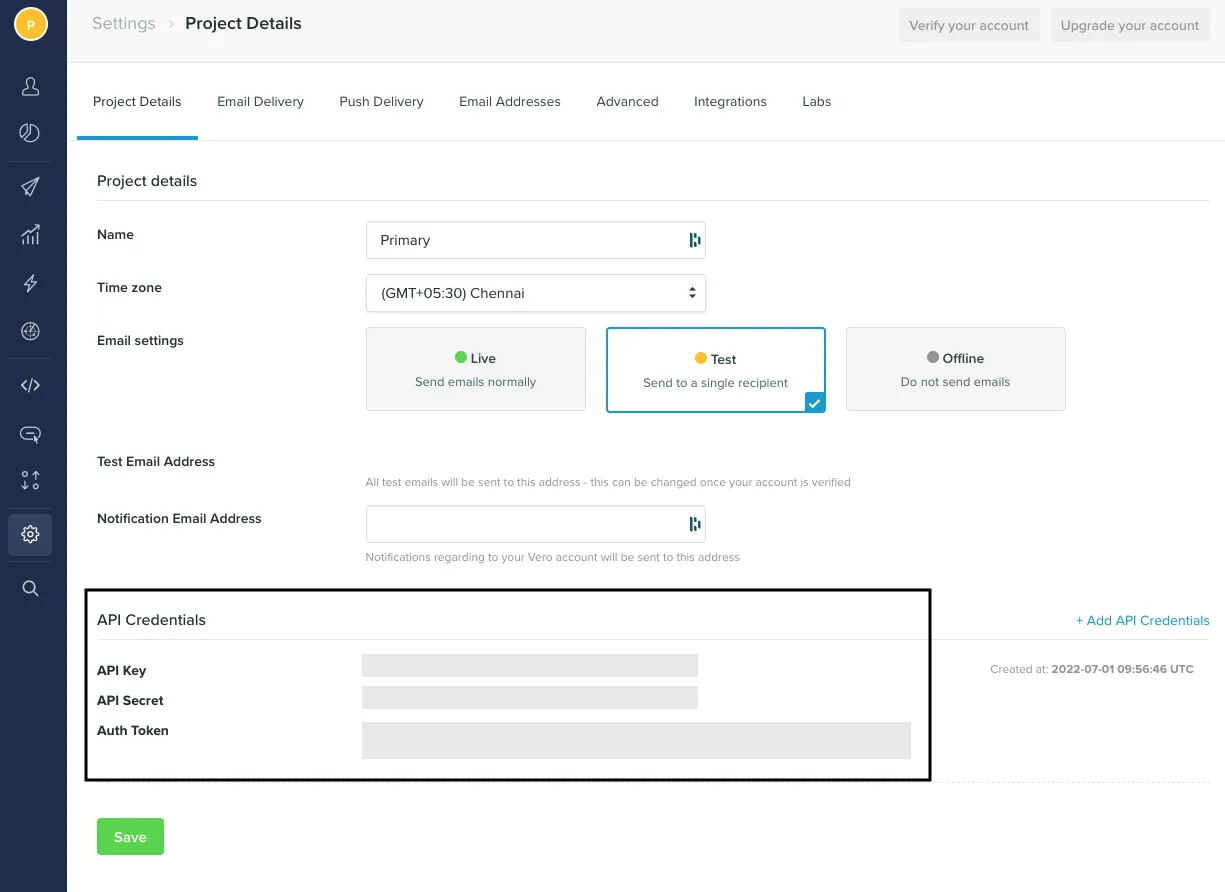The height and width of the screenshot is (892, 1225).
Task: Open the bar chart Reports icon
Action: (x=30, y=235)
